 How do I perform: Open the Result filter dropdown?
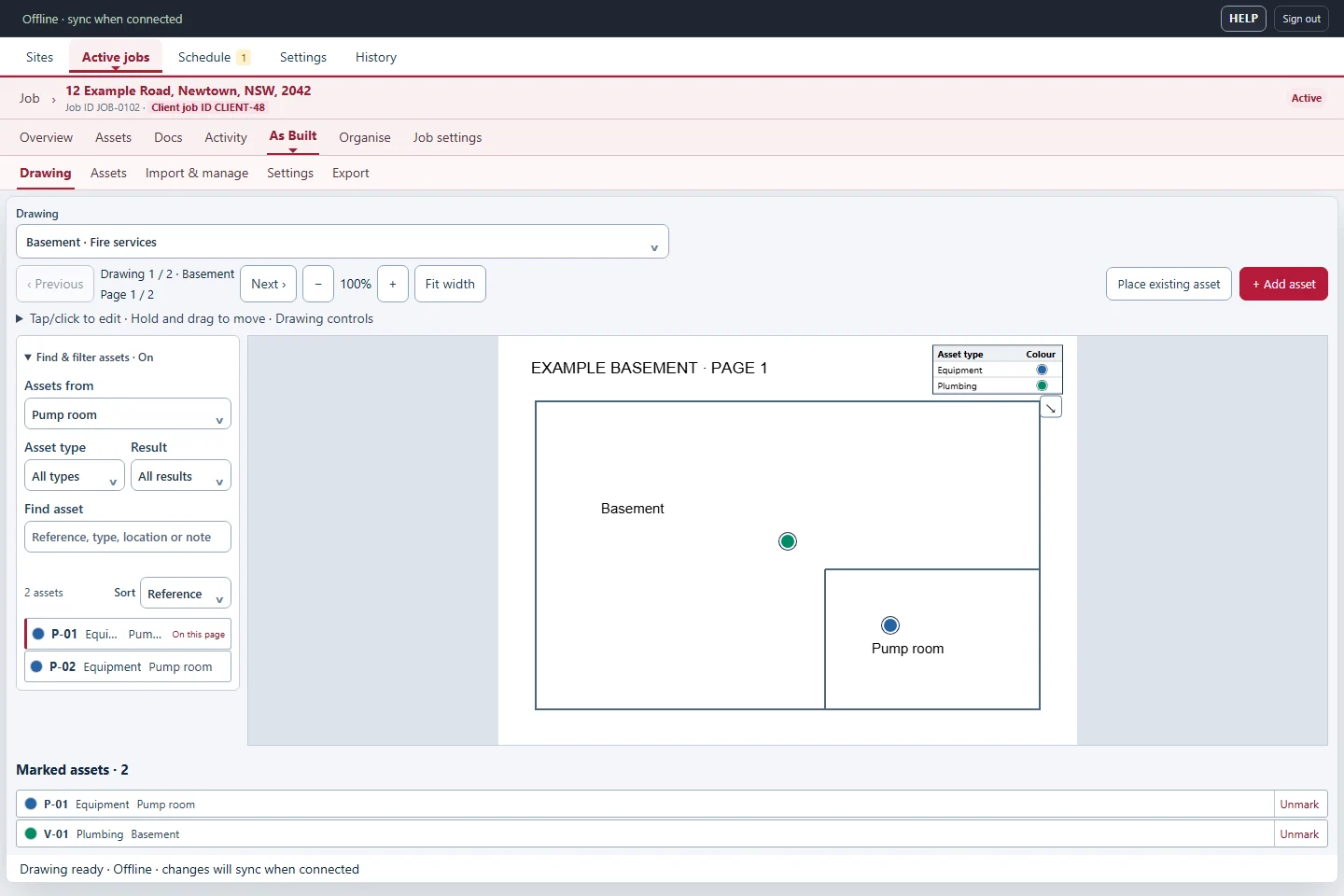click(181, 476)
